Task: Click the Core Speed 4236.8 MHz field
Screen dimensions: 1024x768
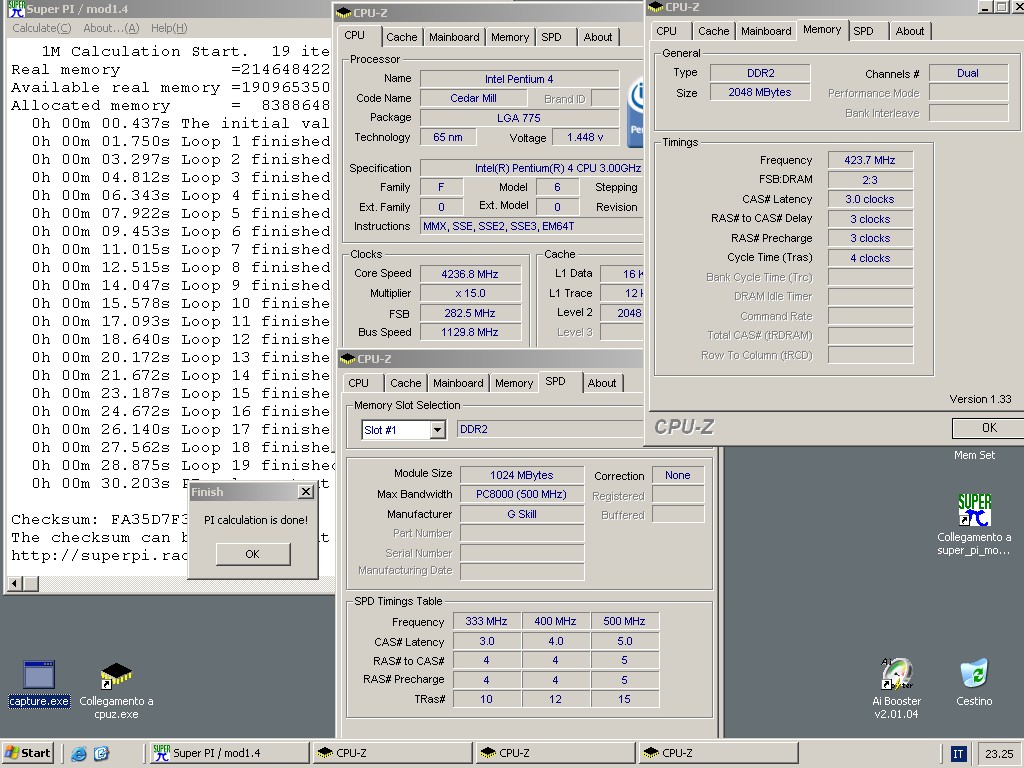Action: pos(470,274)
